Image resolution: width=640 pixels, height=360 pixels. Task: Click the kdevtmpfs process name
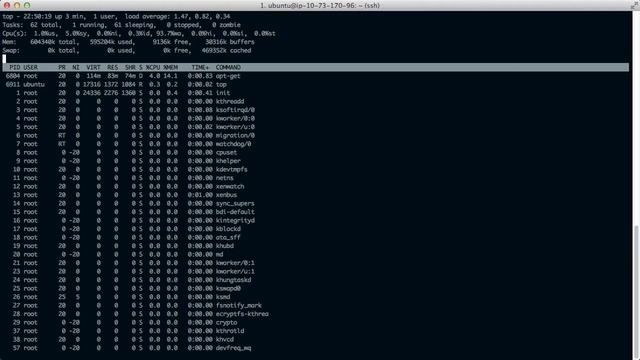[x=231, y=169]
